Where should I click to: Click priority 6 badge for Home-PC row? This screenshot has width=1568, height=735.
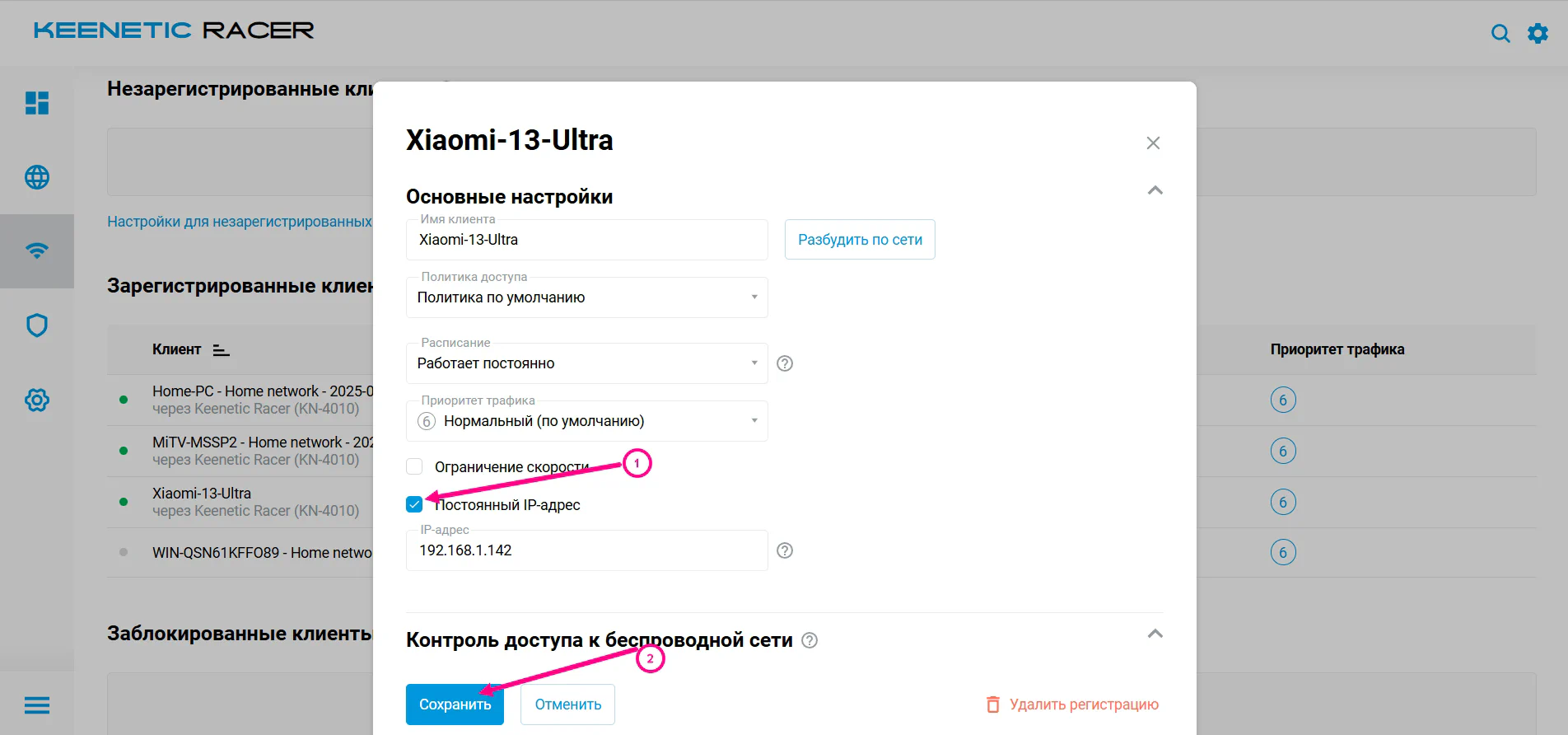coord(1283,400)
